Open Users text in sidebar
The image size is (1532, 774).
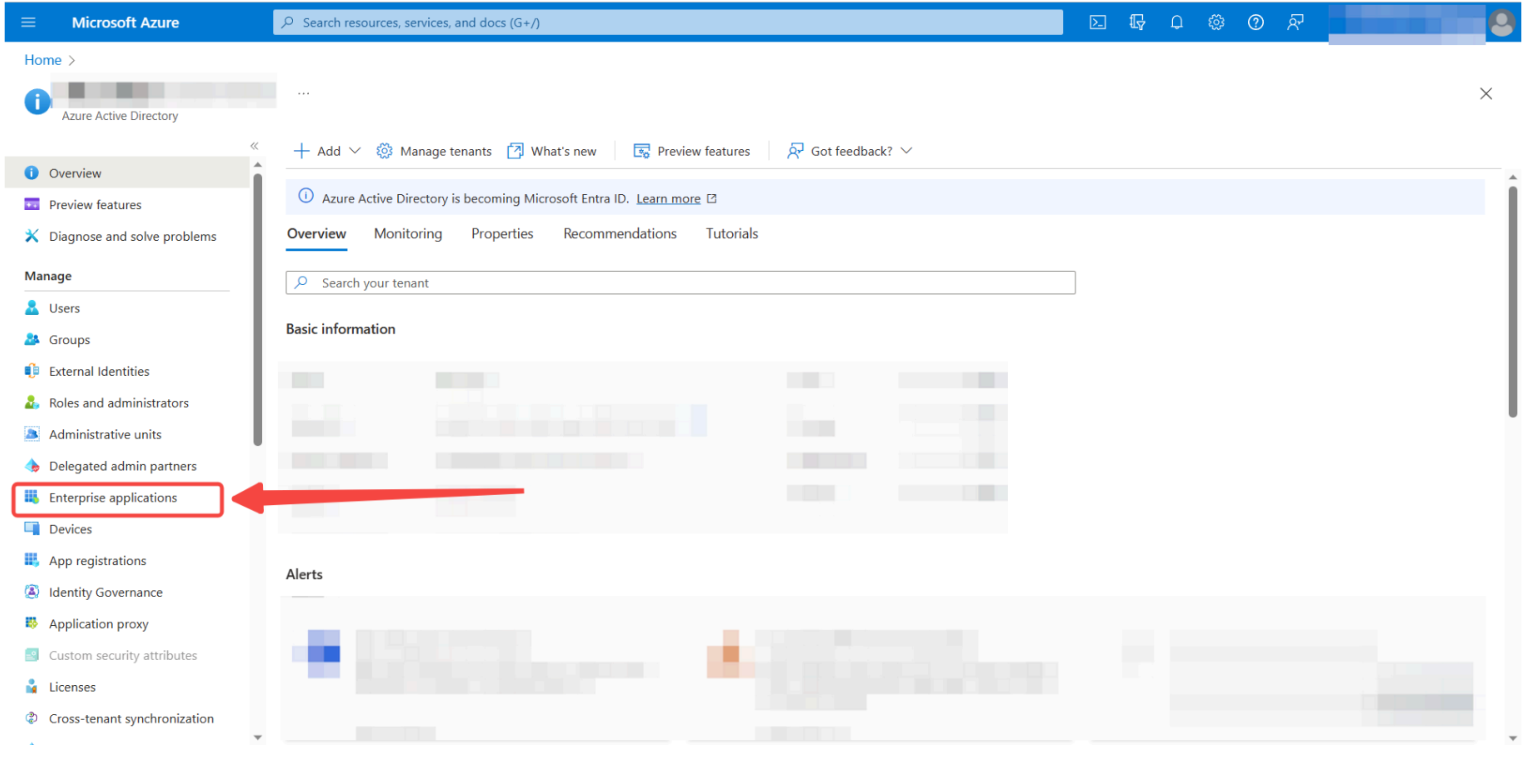(x=64, y=308)
